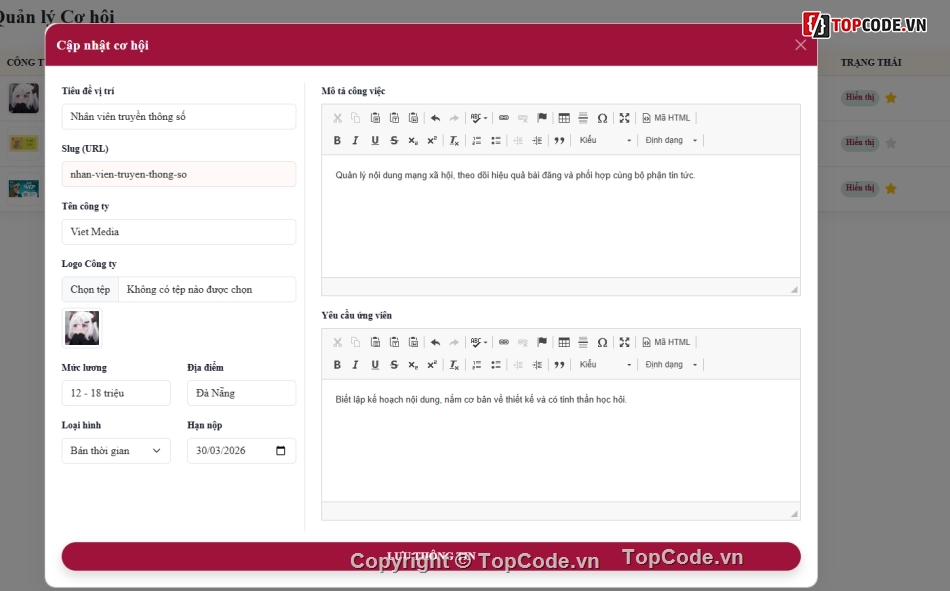Click Paste from Word in Mô tả công việc toolbar
Screen dimensions: 950x591
(413, 118)
